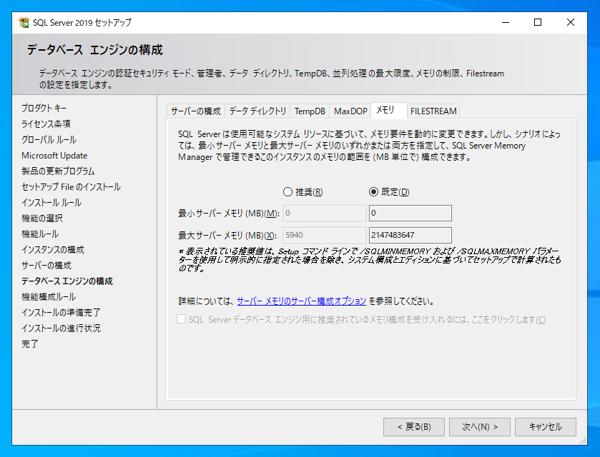
Task: Click 機能の選択 in the step list
Action: click(x=42, y=218)
